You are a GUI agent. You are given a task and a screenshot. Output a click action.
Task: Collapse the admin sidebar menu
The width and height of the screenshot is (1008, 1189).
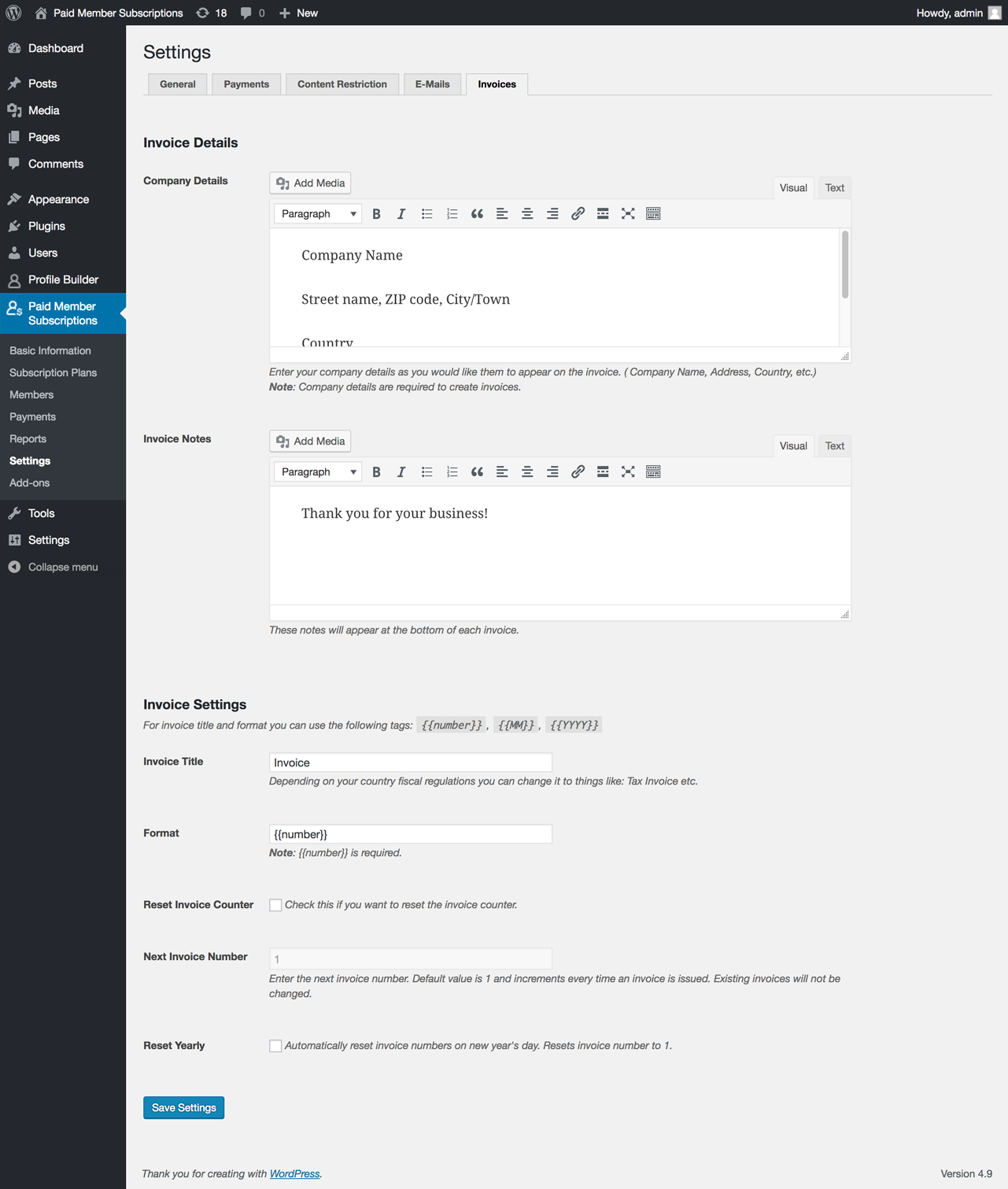coord(63,567)
